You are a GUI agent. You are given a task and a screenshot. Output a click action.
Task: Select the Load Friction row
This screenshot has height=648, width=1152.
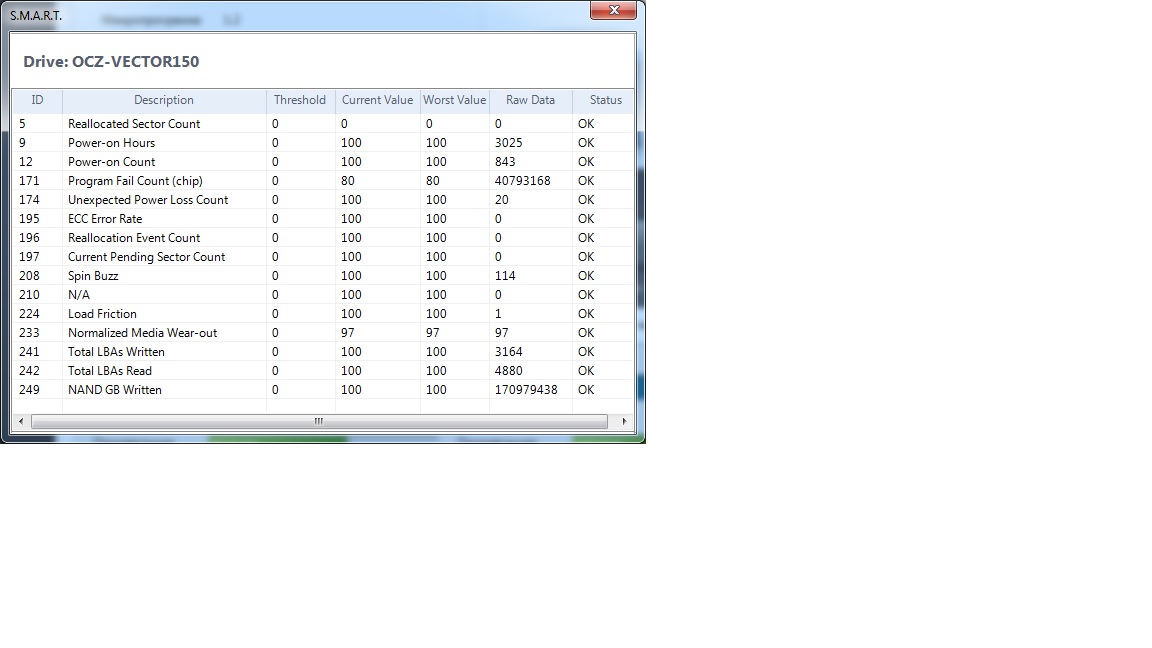click(323, 314)
